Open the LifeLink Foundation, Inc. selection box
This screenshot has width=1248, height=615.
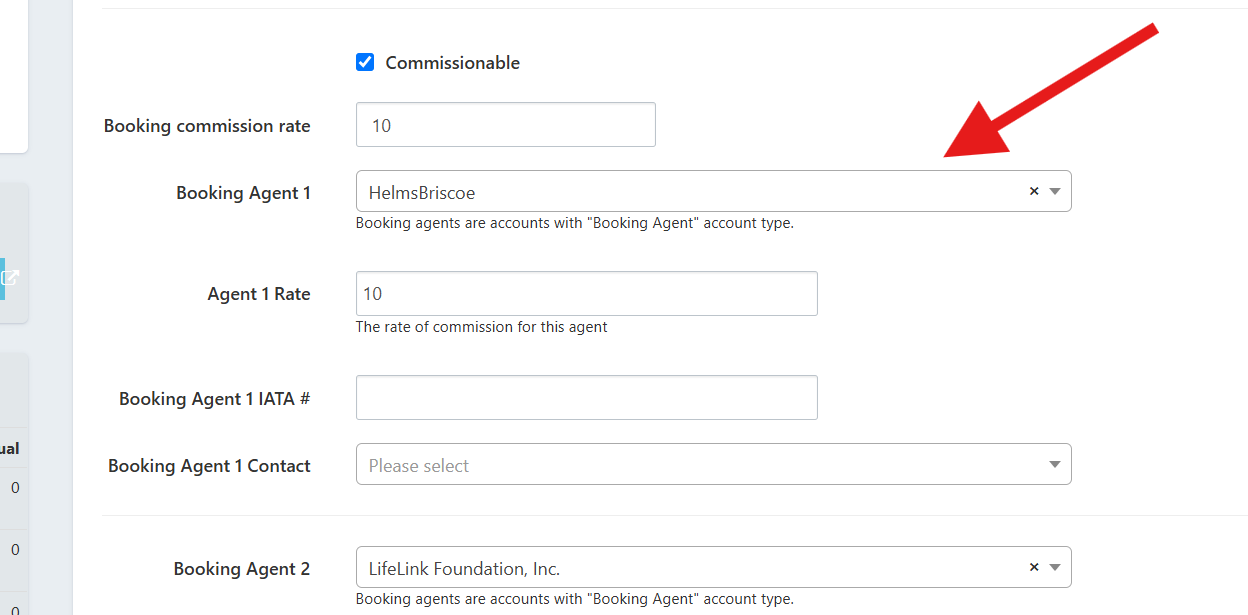pyautogui.click(x=690, y=567)
